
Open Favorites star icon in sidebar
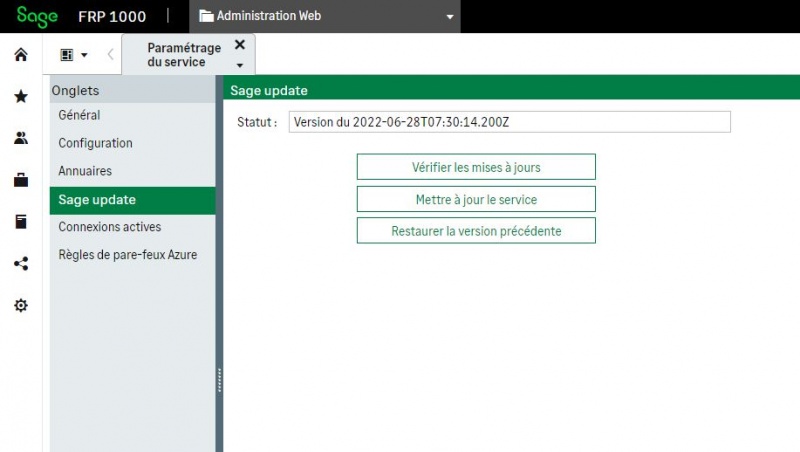[x=21, y=96]
